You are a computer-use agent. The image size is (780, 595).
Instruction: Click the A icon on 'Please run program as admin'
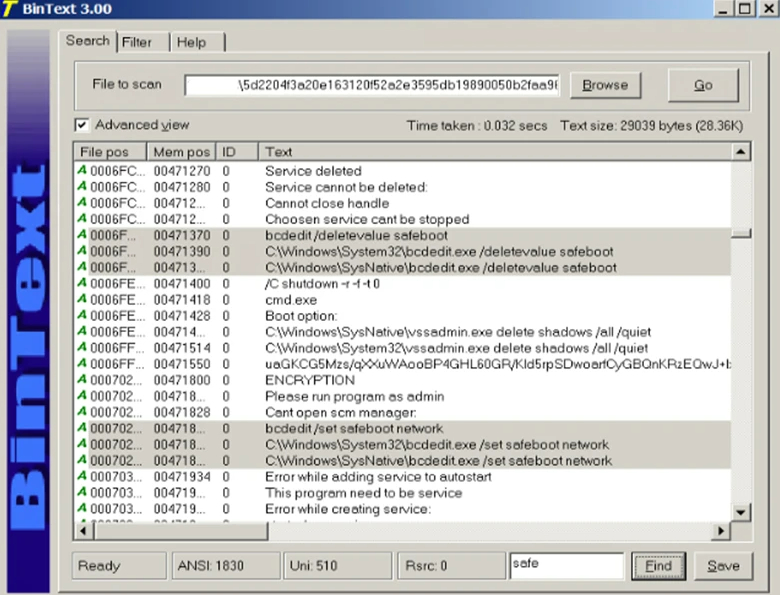point(82,396)
